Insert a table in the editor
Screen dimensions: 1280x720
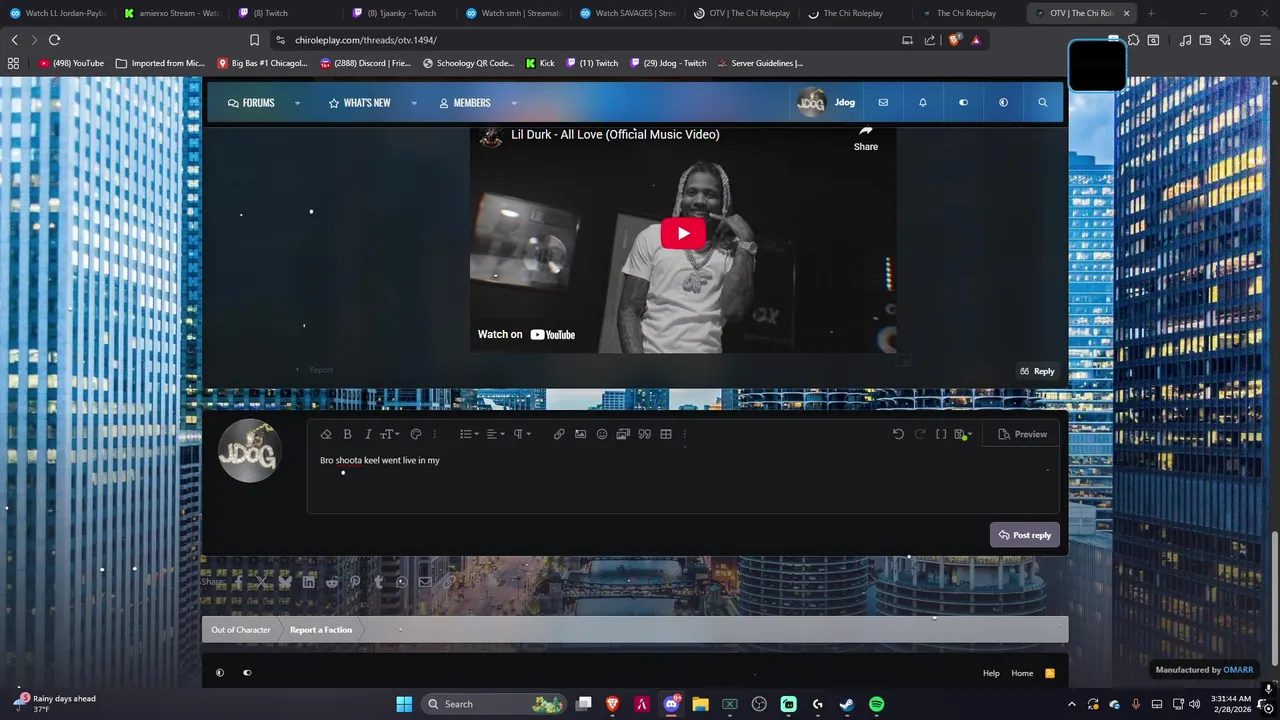click(x=666, y=434)
